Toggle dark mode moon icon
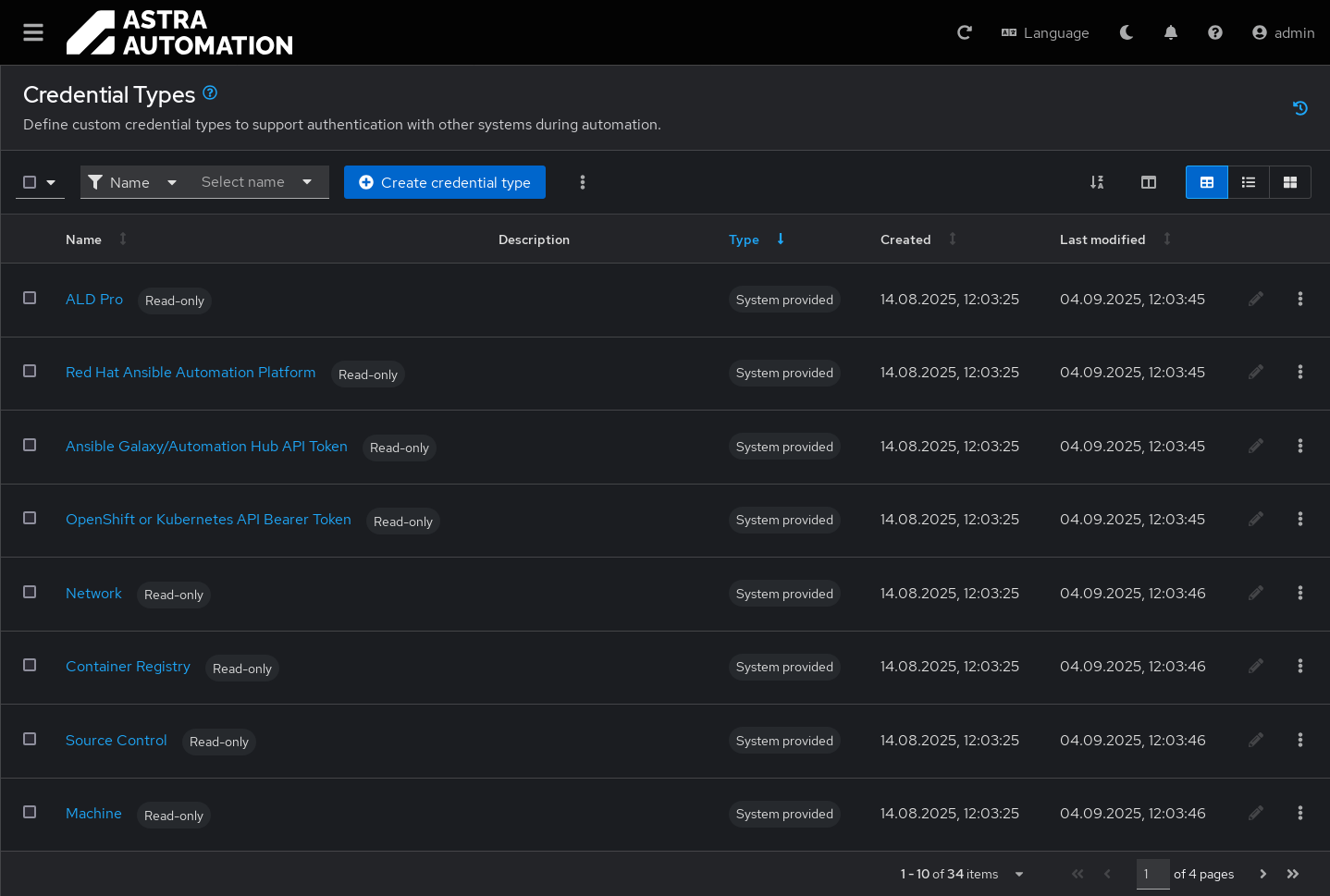This screenshot has width=1330, height=896. pyautogui.click(x=1126, y=32)
